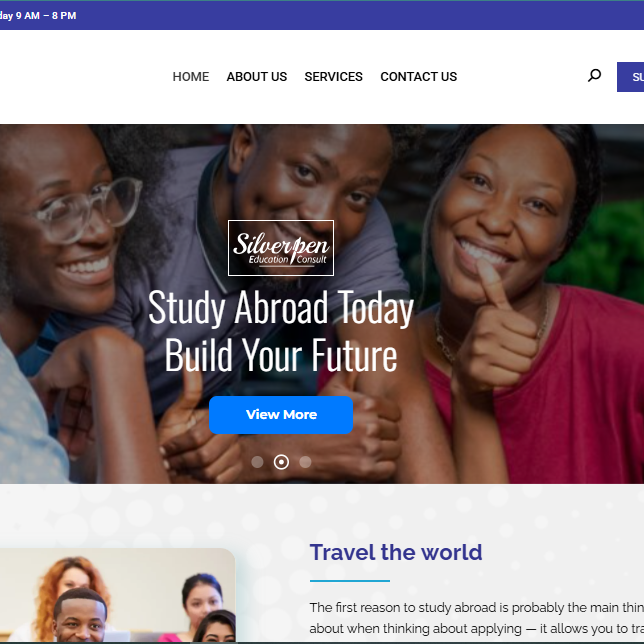This screenshot has height=644, width=644.
Task: Switch to the third slide dot
Action: 305,462
